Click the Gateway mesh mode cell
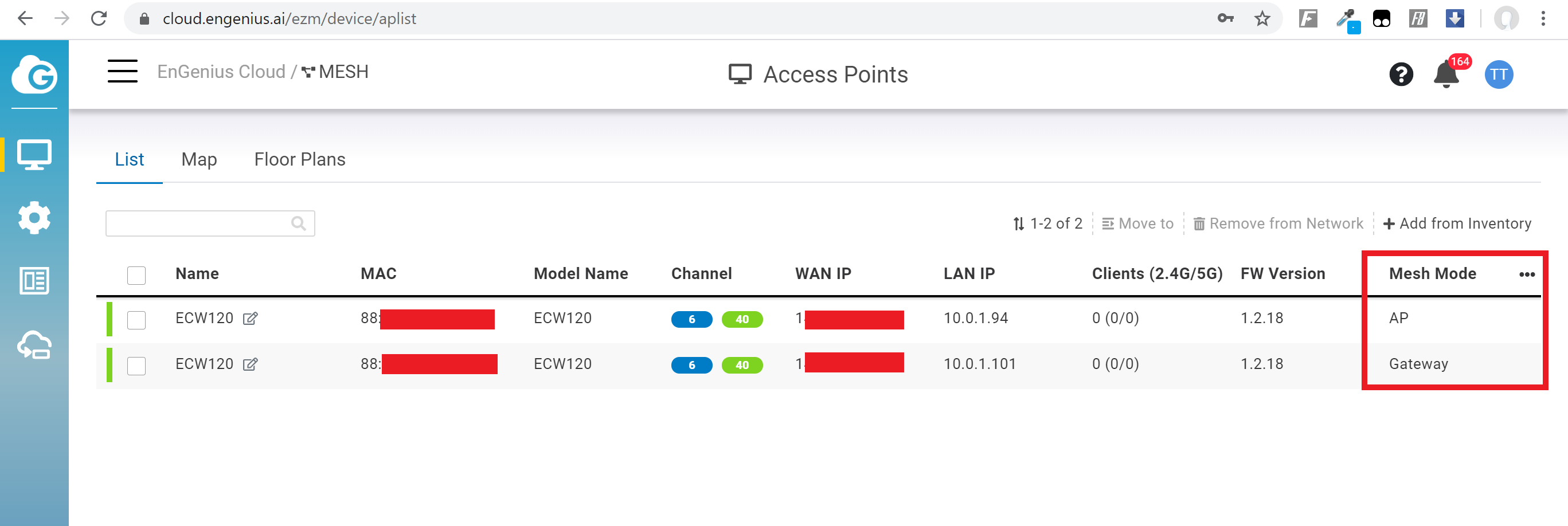The image size is (1568, 526). click(1418, 364)
